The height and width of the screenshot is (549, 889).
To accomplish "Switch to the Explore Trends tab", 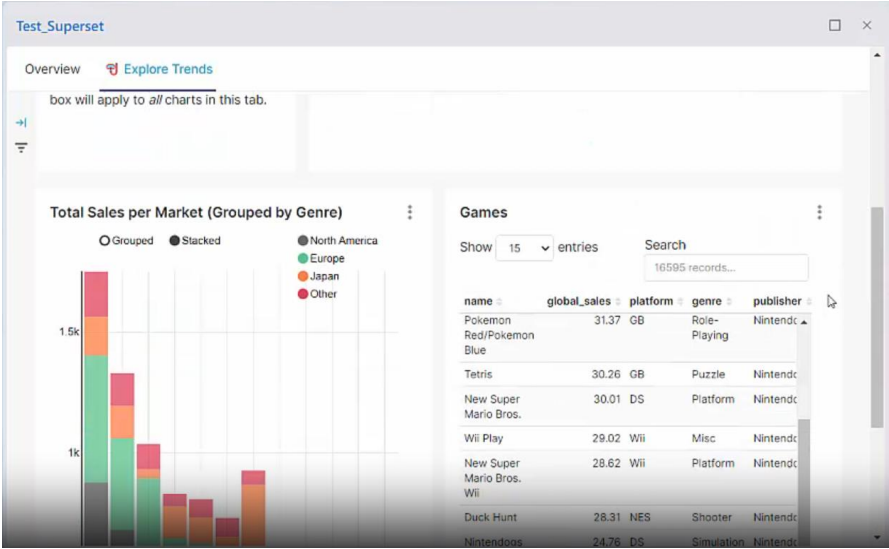I will (x=159, y=69).
